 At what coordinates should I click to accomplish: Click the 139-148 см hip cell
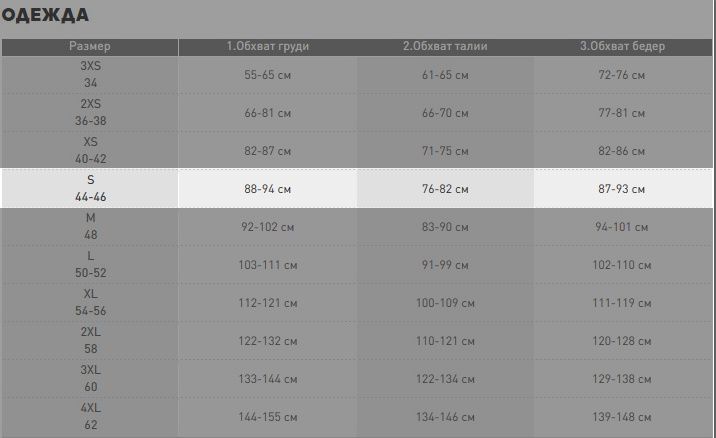622,417
